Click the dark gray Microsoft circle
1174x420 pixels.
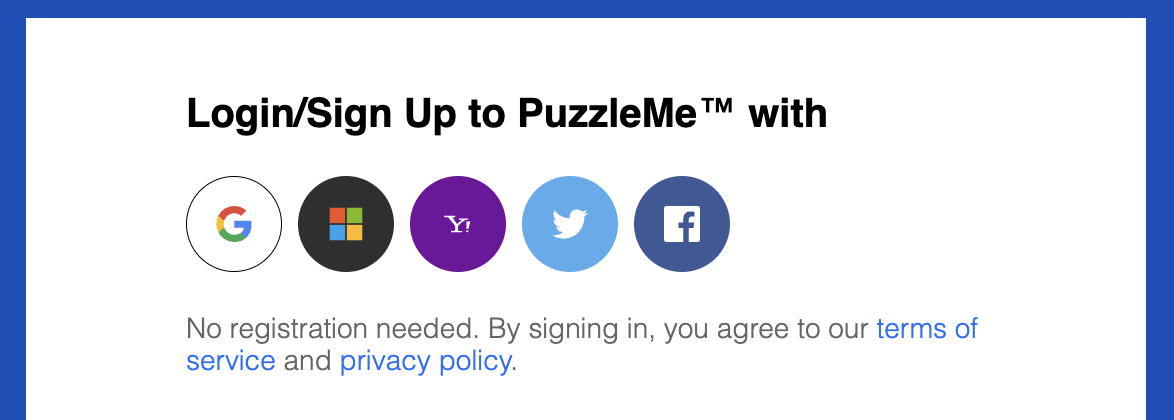(x=346, y=224)
